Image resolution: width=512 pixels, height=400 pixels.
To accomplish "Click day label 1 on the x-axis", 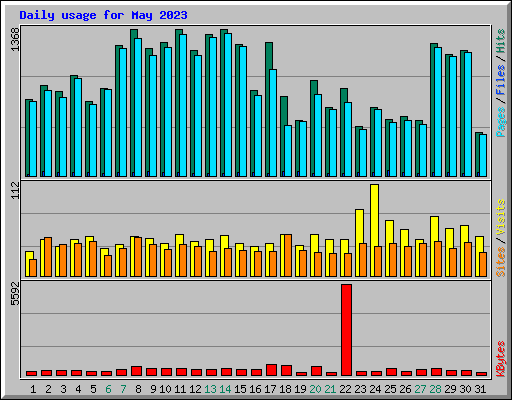I will pyautogui.click(x=33, y=389).
